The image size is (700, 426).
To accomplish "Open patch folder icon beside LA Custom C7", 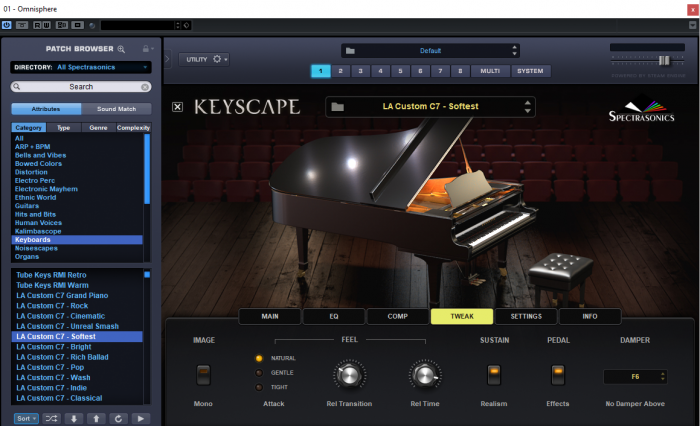I will (x=338, y=107).
